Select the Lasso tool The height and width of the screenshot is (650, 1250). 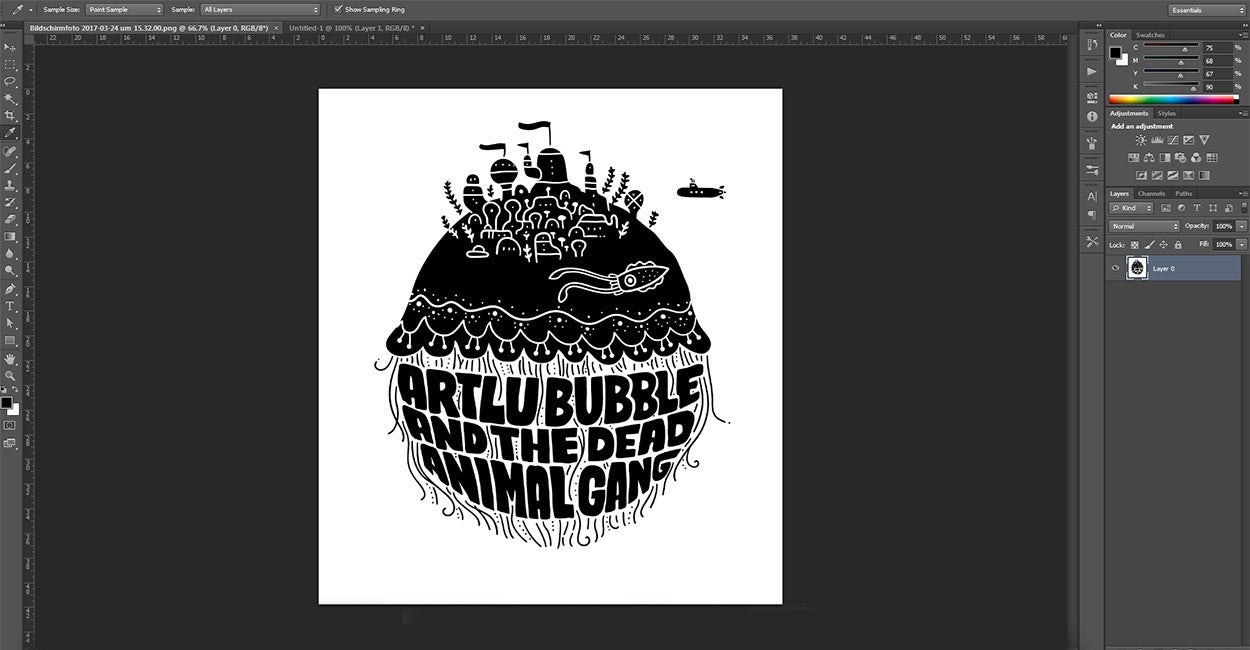(x=10, y=81)
